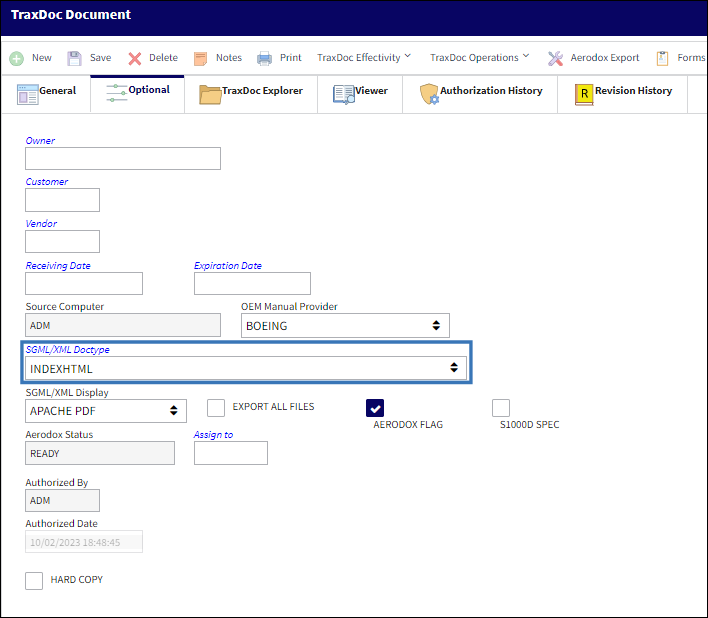Click the Assign to label link
Image resolution: width=708 pixels, height=618 pixels.
[x=213, y=435]
